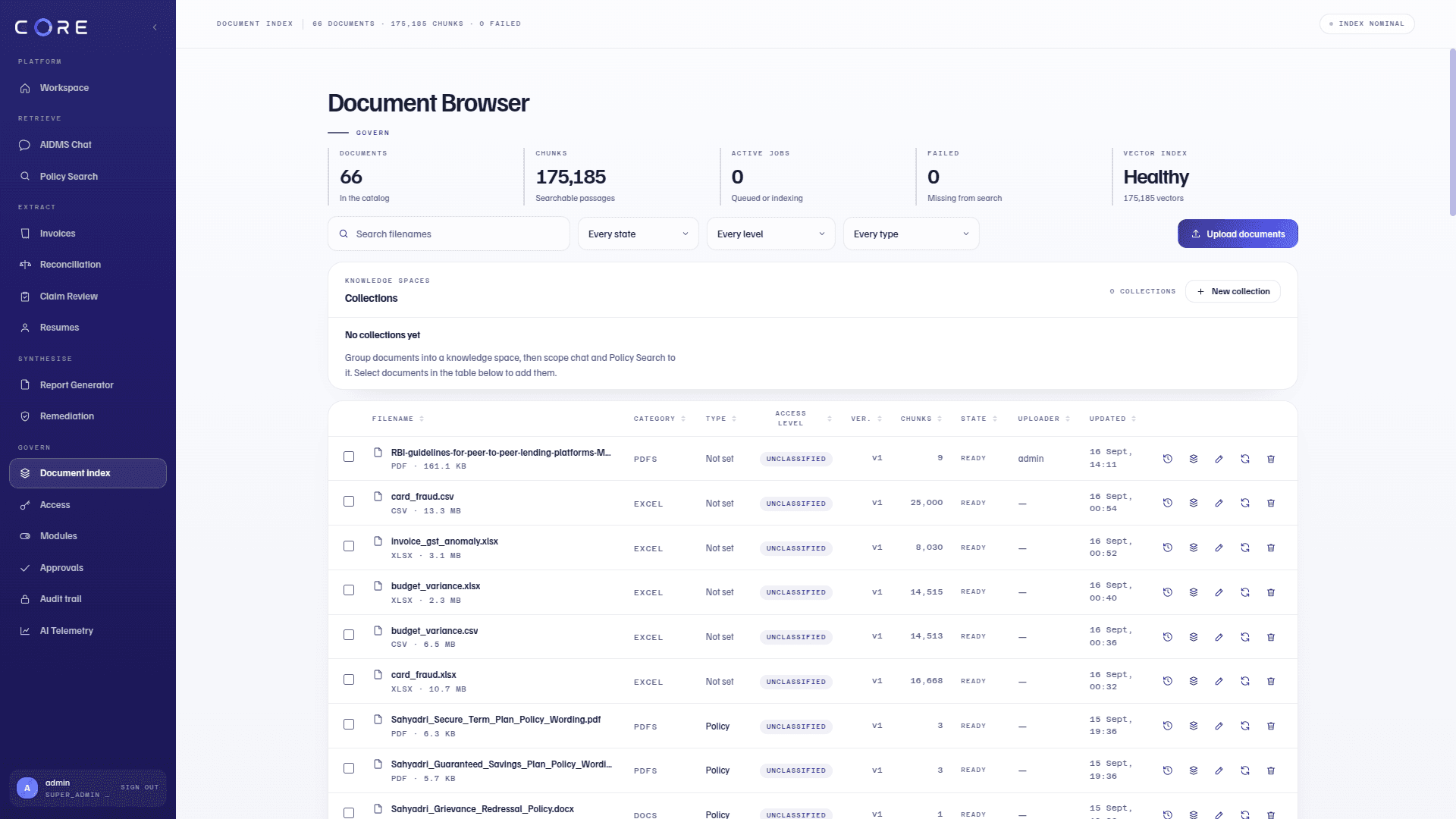Click refresh icon for the RBI-guidelines row
Viewport: 1456px width, 819px height.
tap(1245, 459)
